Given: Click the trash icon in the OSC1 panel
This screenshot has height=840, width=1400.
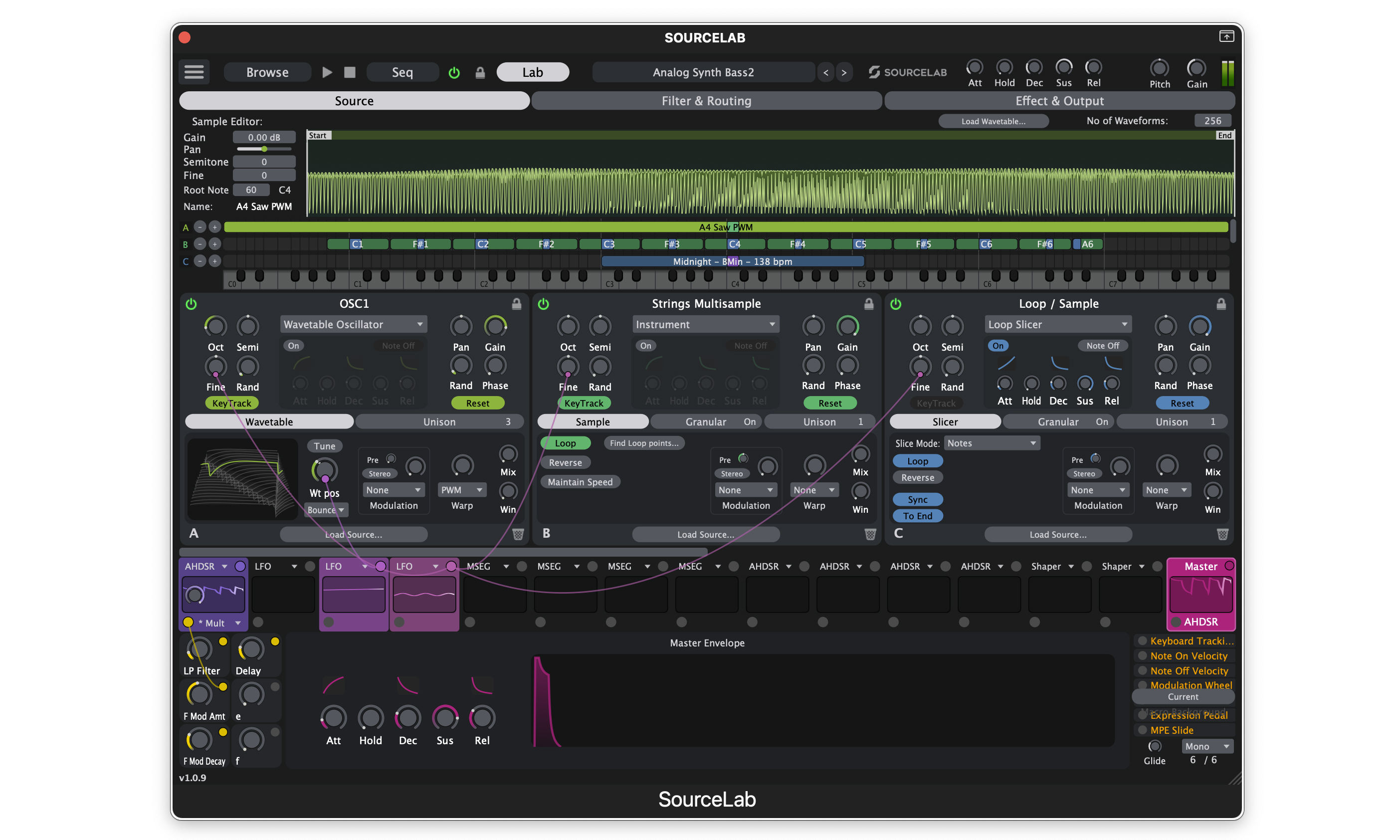Looking at the screenshot, I should [x=518, y=534].
